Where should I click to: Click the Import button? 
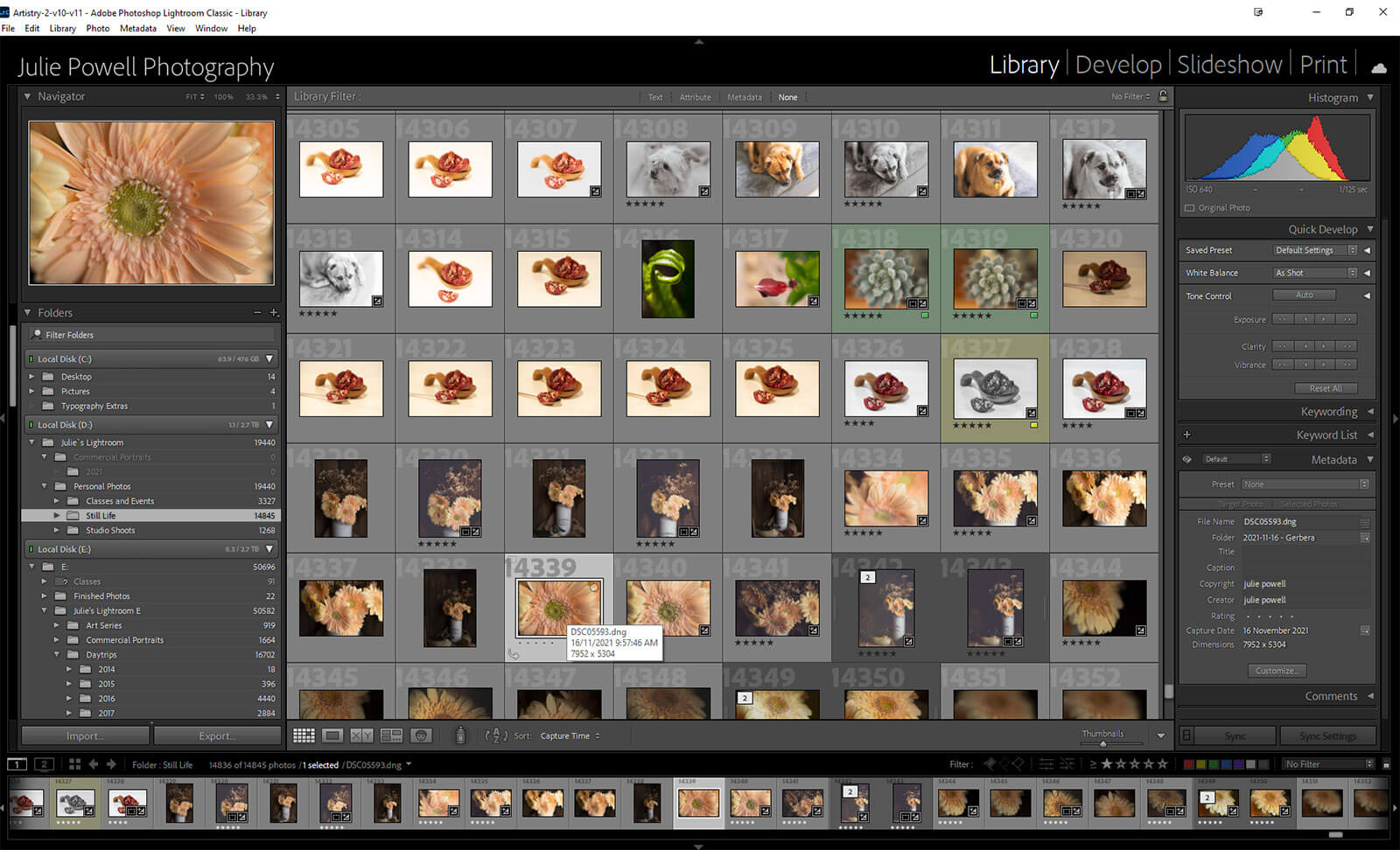[x=85, y=735]
